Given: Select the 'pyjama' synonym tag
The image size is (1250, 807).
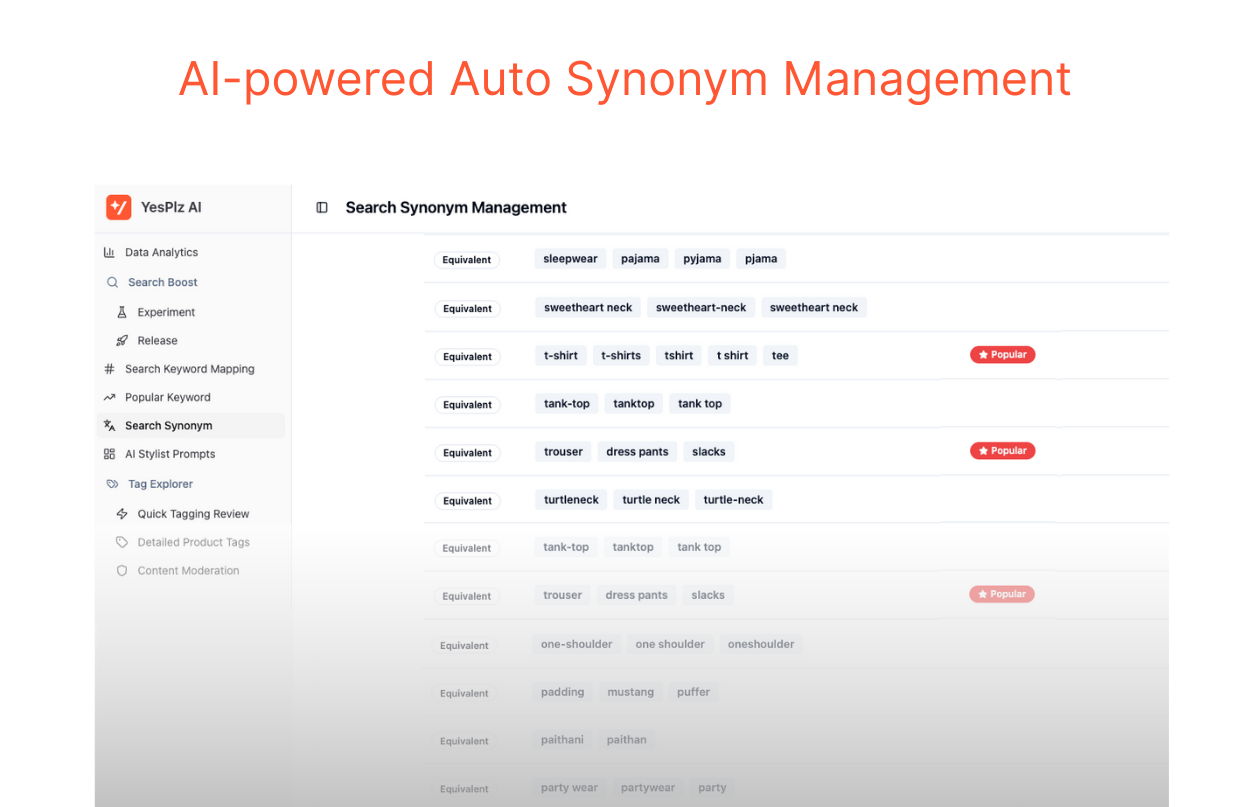Looking at the screenshot, I should (x=702, y=259).
